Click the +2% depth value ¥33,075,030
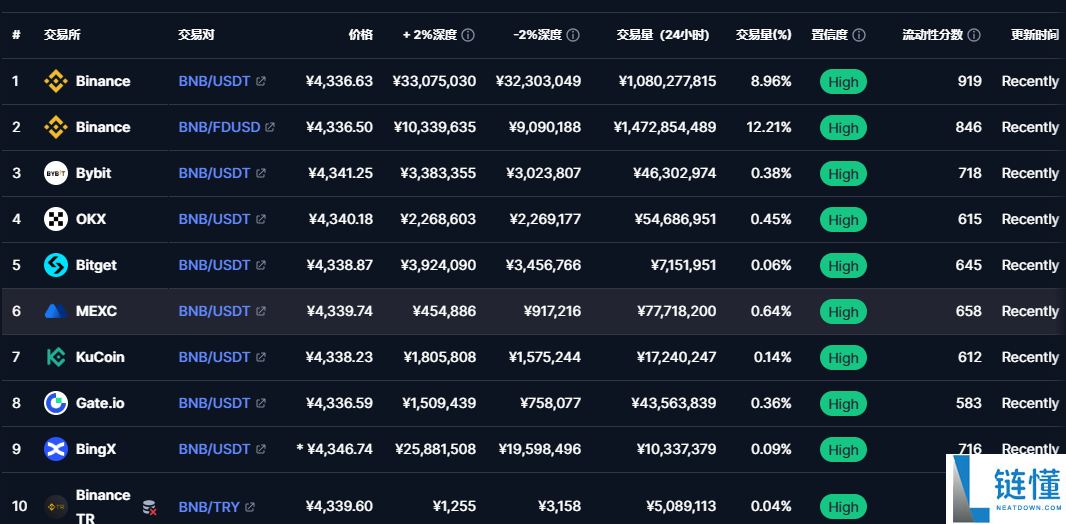The image size is (1066, 524). coord(434,82)
